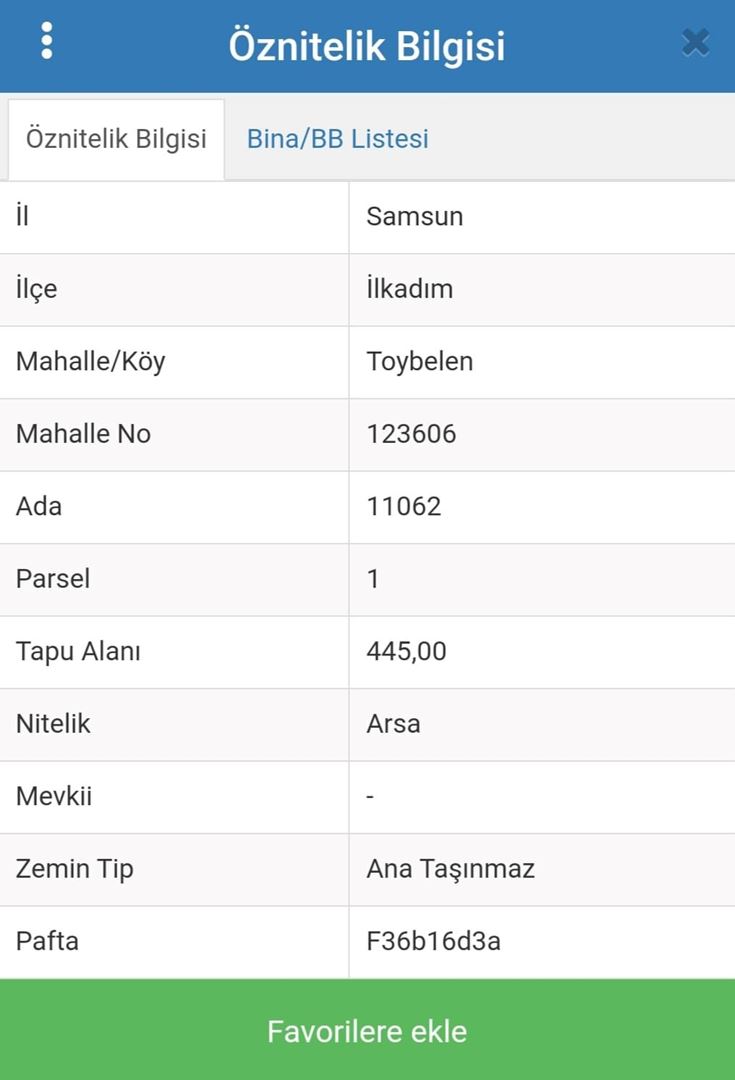The height and width of the screenshot is (1080, 735).
Task: Click the Tapu Alanı row label
Action: tap(78, 652)
